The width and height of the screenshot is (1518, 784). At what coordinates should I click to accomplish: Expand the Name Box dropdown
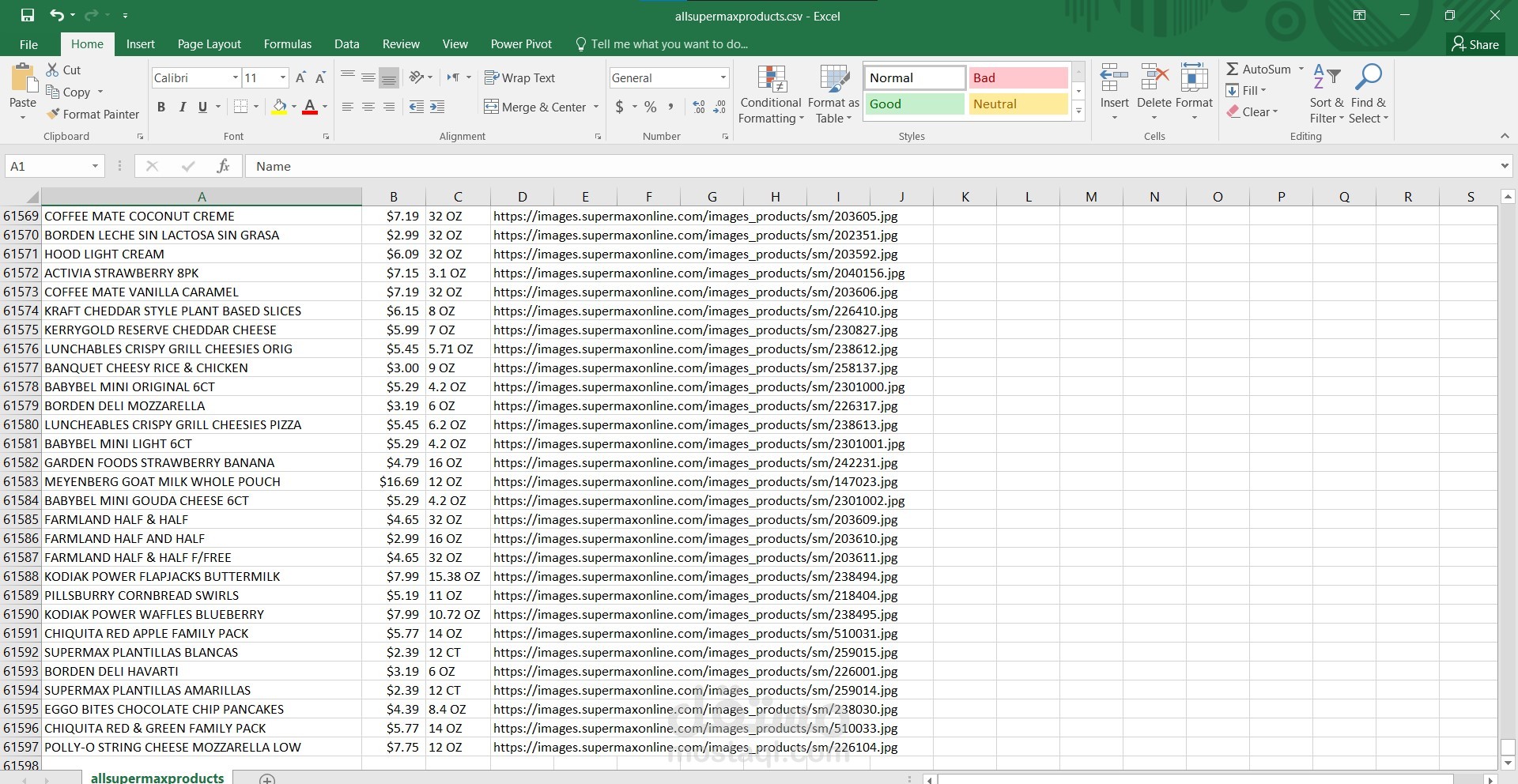95,166
